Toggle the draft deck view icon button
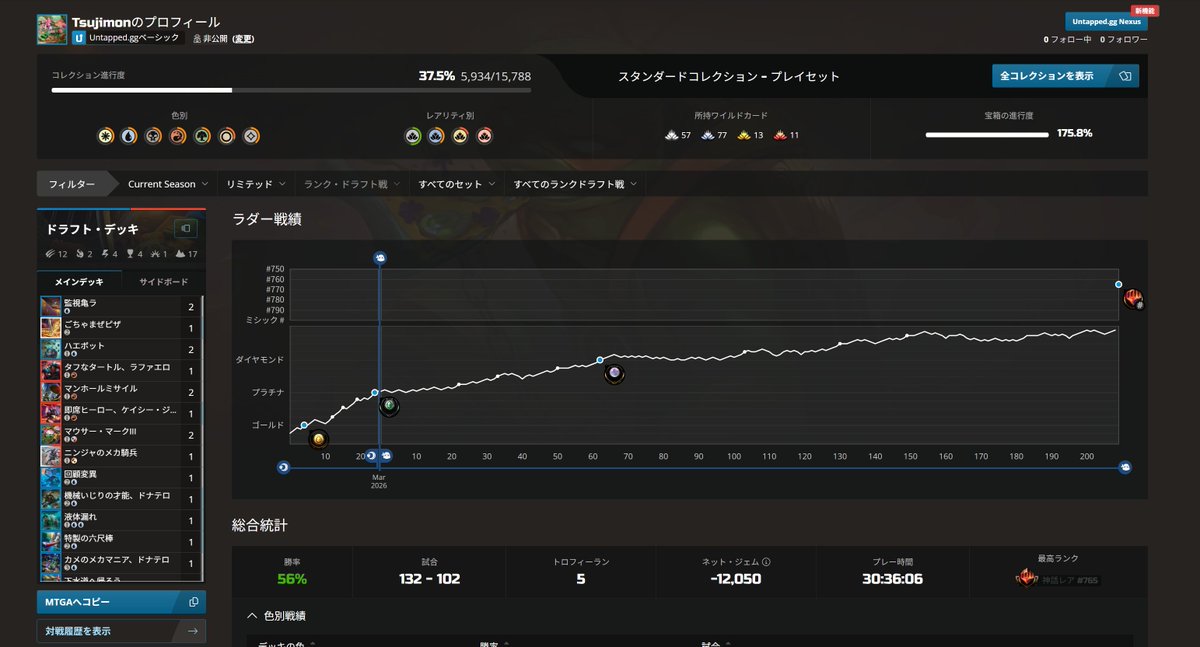1200x647 pixels. click(186, 229)
